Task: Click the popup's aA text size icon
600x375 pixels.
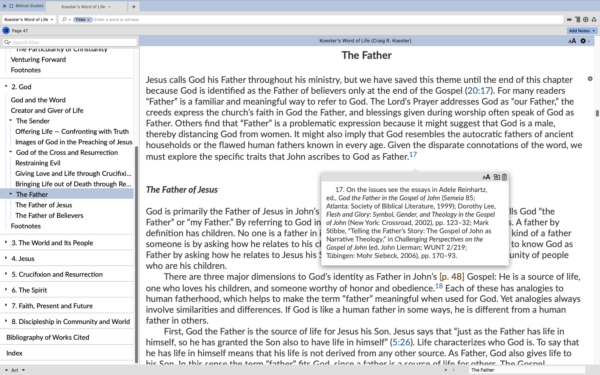Action: point(486,177)
